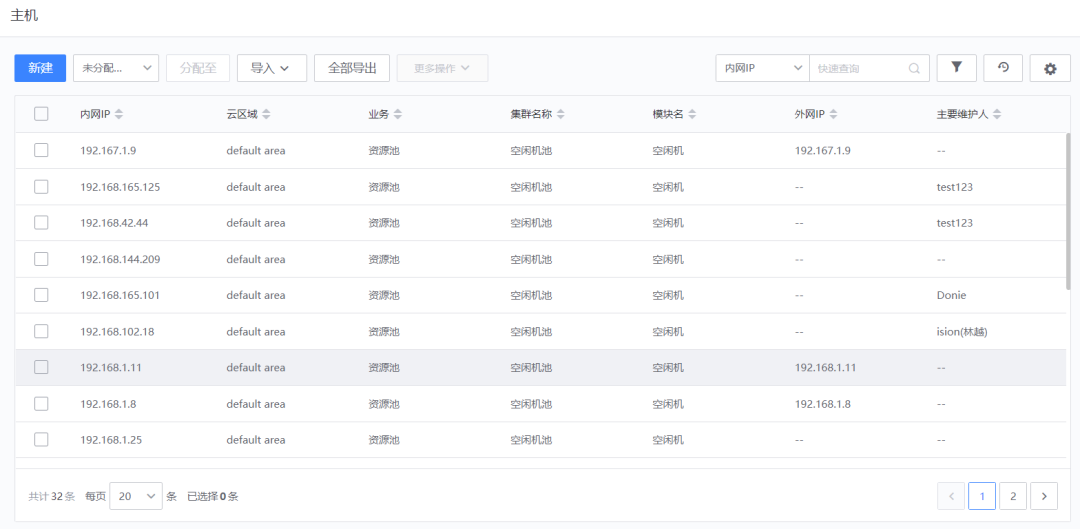This screenshot has height=529, width=1080.
Task: Sort by 业务 column arrows
Action: click(x=397, y=114)
